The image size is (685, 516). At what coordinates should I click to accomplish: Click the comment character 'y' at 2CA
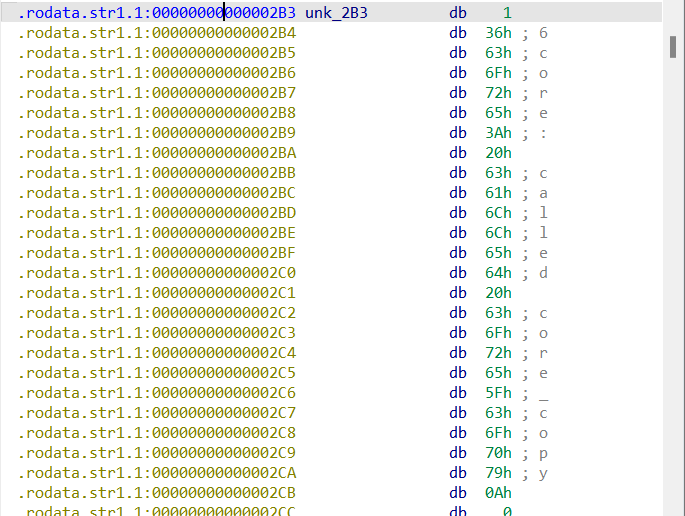coord(543,474)
